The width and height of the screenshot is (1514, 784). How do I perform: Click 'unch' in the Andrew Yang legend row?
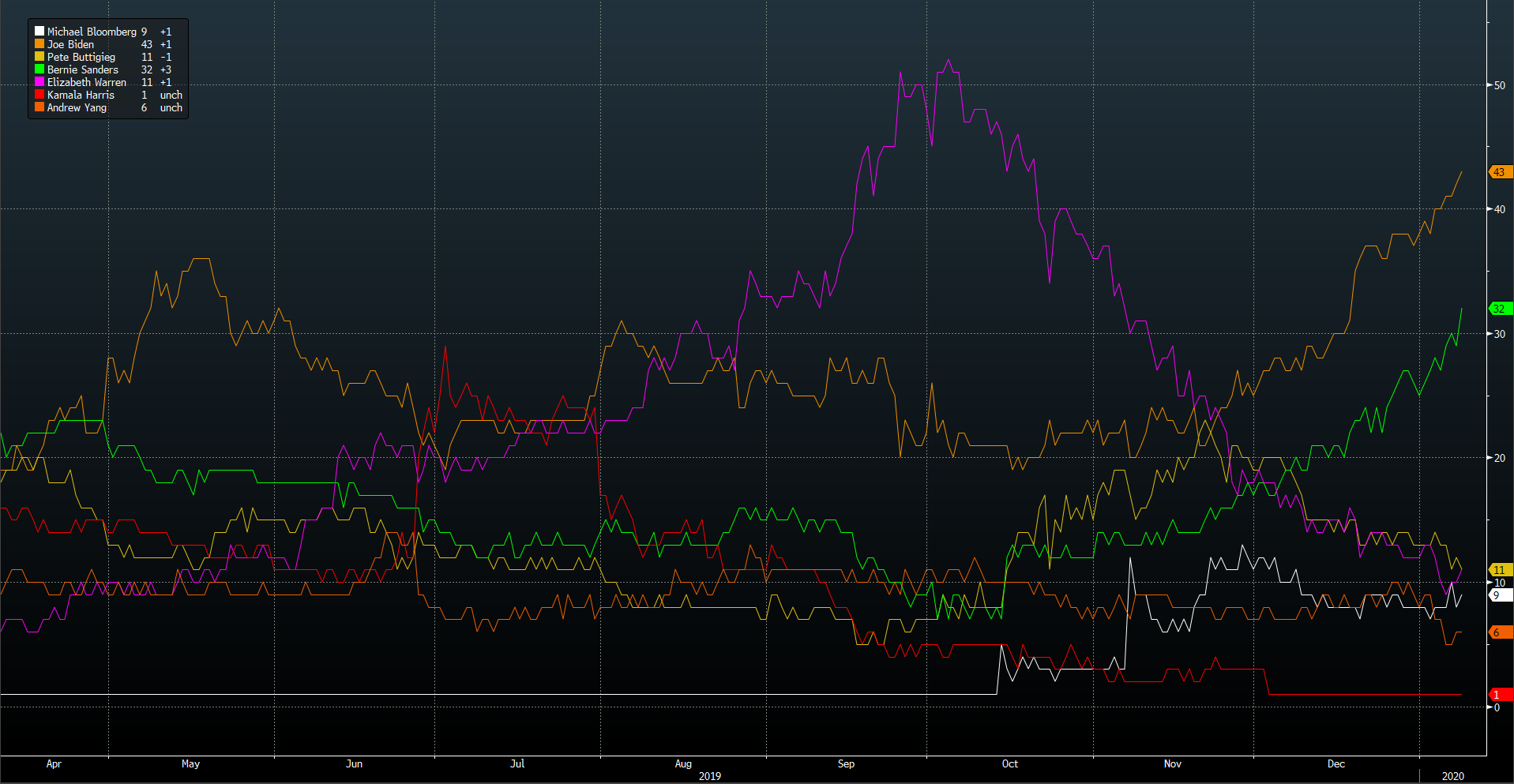[171, 107]
